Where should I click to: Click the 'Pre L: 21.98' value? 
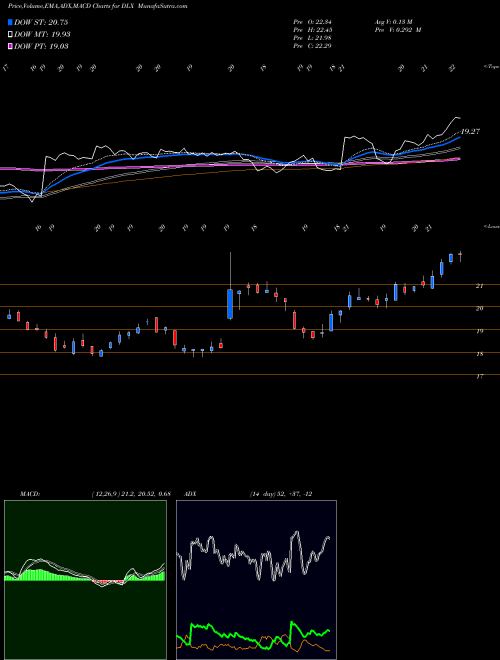(312, 38)
